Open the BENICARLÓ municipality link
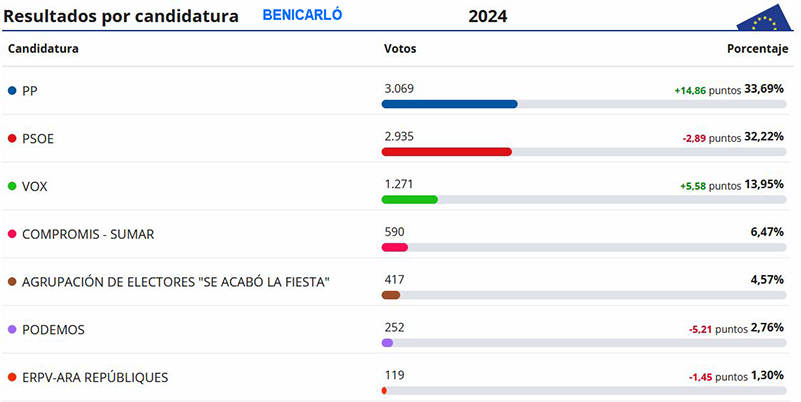The width and height of the screenshot is (801, 402). pyautogui.click(x=302, y=15)
